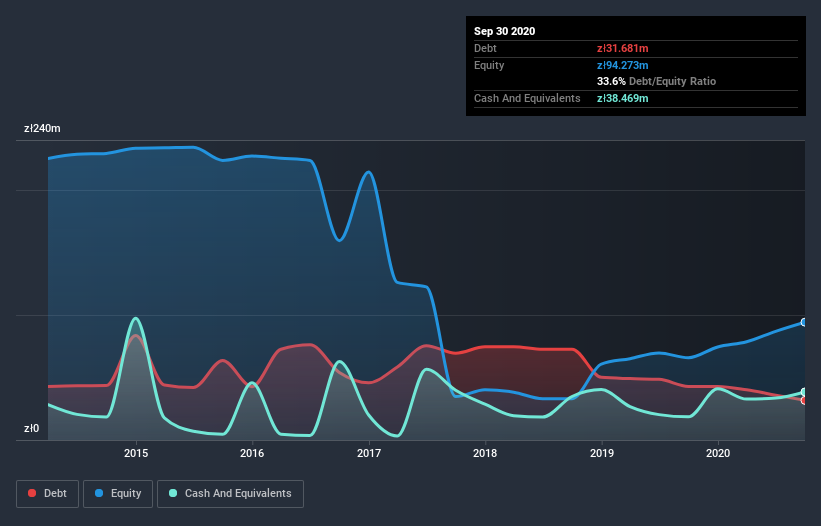Click the teal Cash endpoint marker
Screen dimensions: 821x526
pos(804,392)
